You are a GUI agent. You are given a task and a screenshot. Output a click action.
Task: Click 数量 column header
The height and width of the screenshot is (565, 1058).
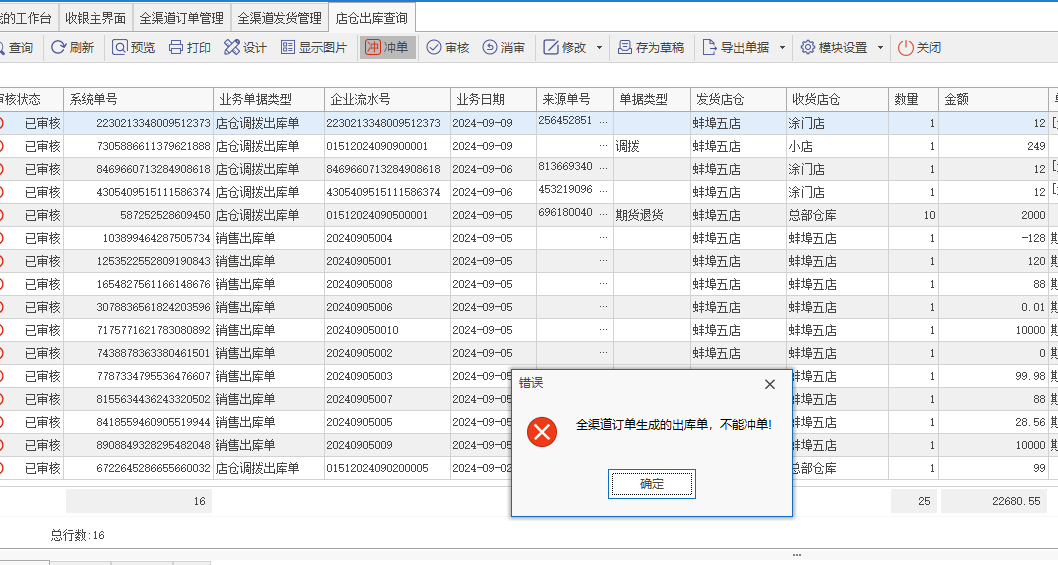pyautogui.click(x=913, y=99)
